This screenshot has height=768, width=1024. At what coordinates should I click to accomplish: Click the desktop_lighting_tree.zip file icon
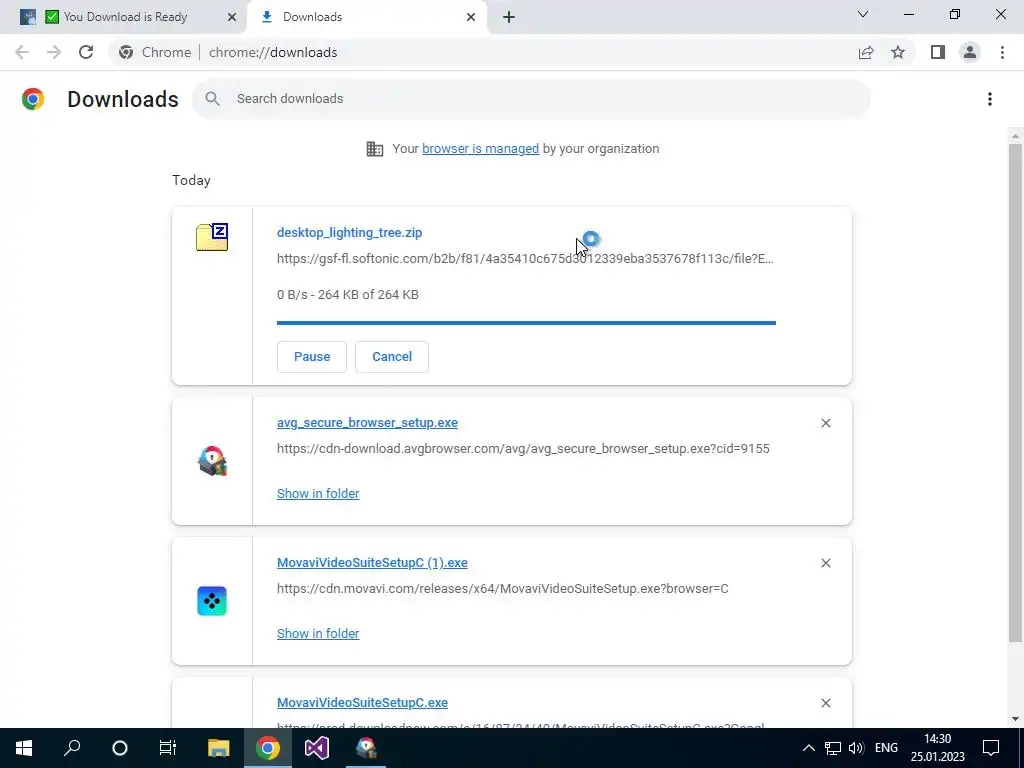tap(212, 237)
